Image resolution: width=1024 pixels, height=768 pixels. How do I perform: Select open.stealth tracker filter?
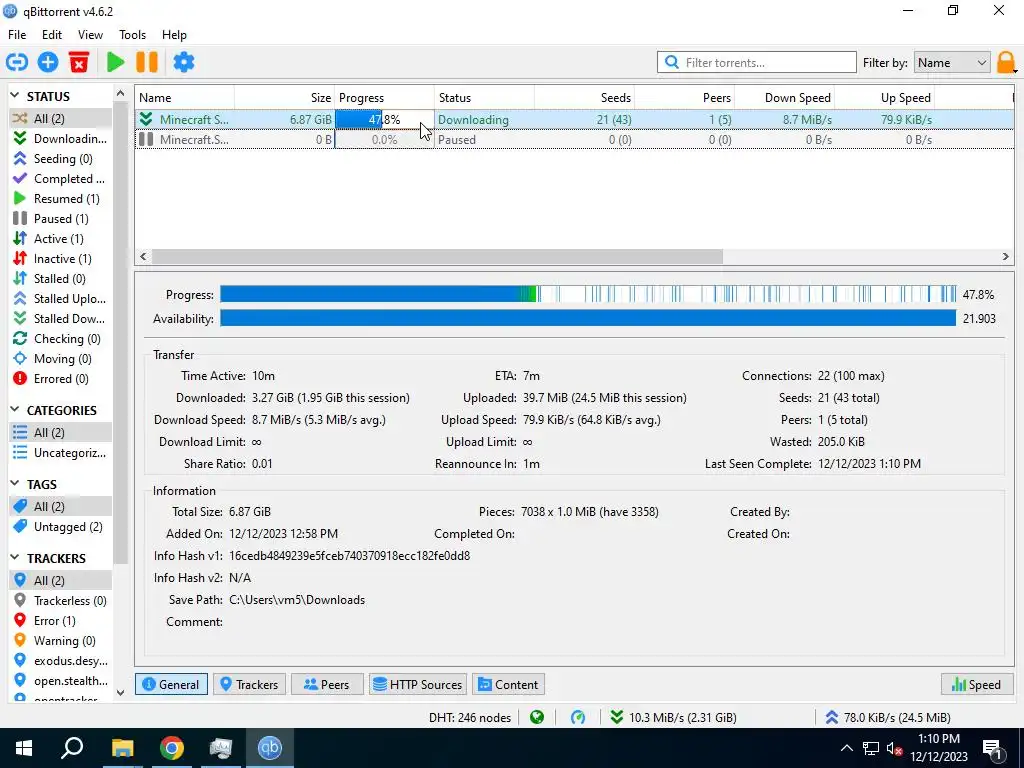tap(60, 680)
